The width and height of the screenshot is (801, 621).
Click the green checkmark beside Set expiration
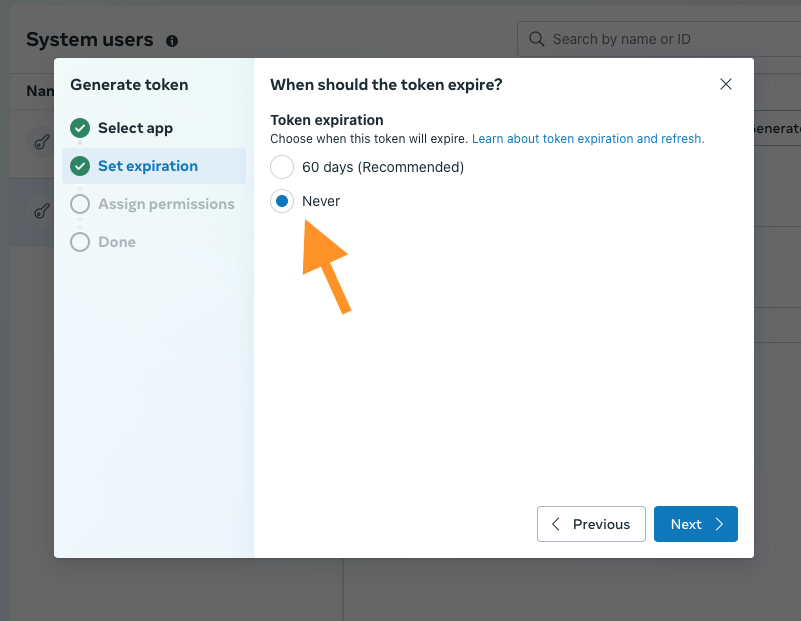coord(80,166)
